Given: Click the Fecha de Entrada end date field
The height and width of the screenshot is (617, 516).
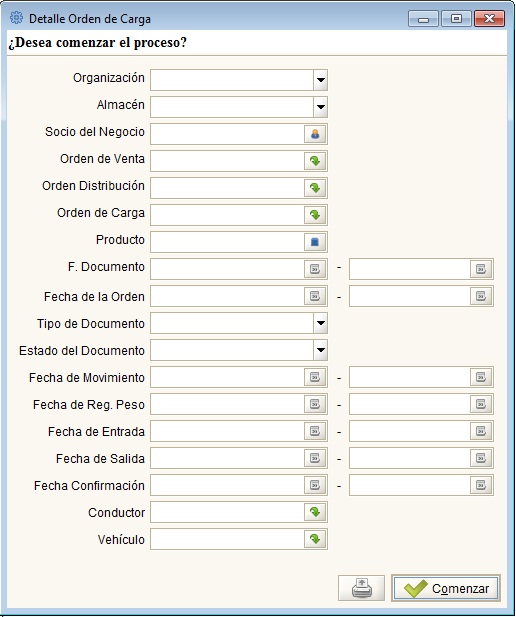Looking at the screenshot, I should click(410, 431).
